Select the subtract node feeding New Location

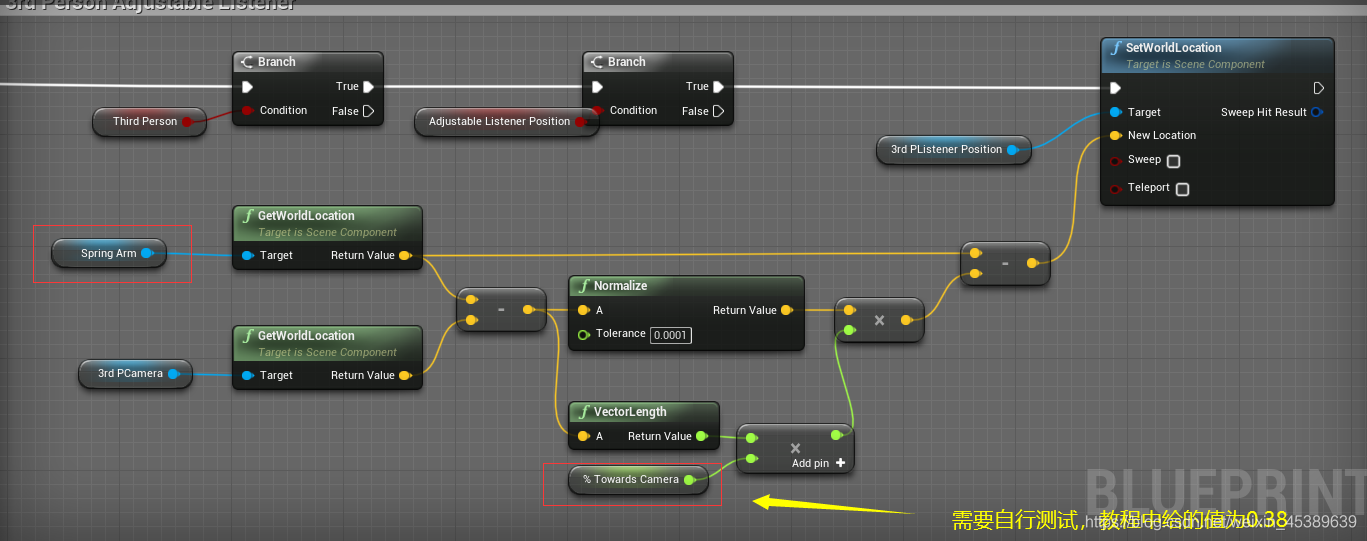[x=1005, y=264]
